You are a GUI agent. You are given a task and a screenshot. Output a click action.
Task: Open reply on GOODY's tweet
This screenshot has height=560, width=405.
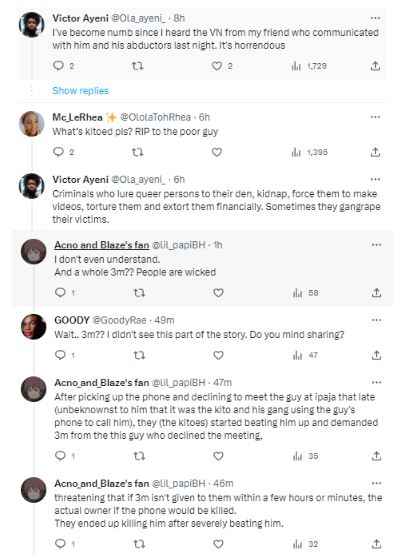coord(60,355)
